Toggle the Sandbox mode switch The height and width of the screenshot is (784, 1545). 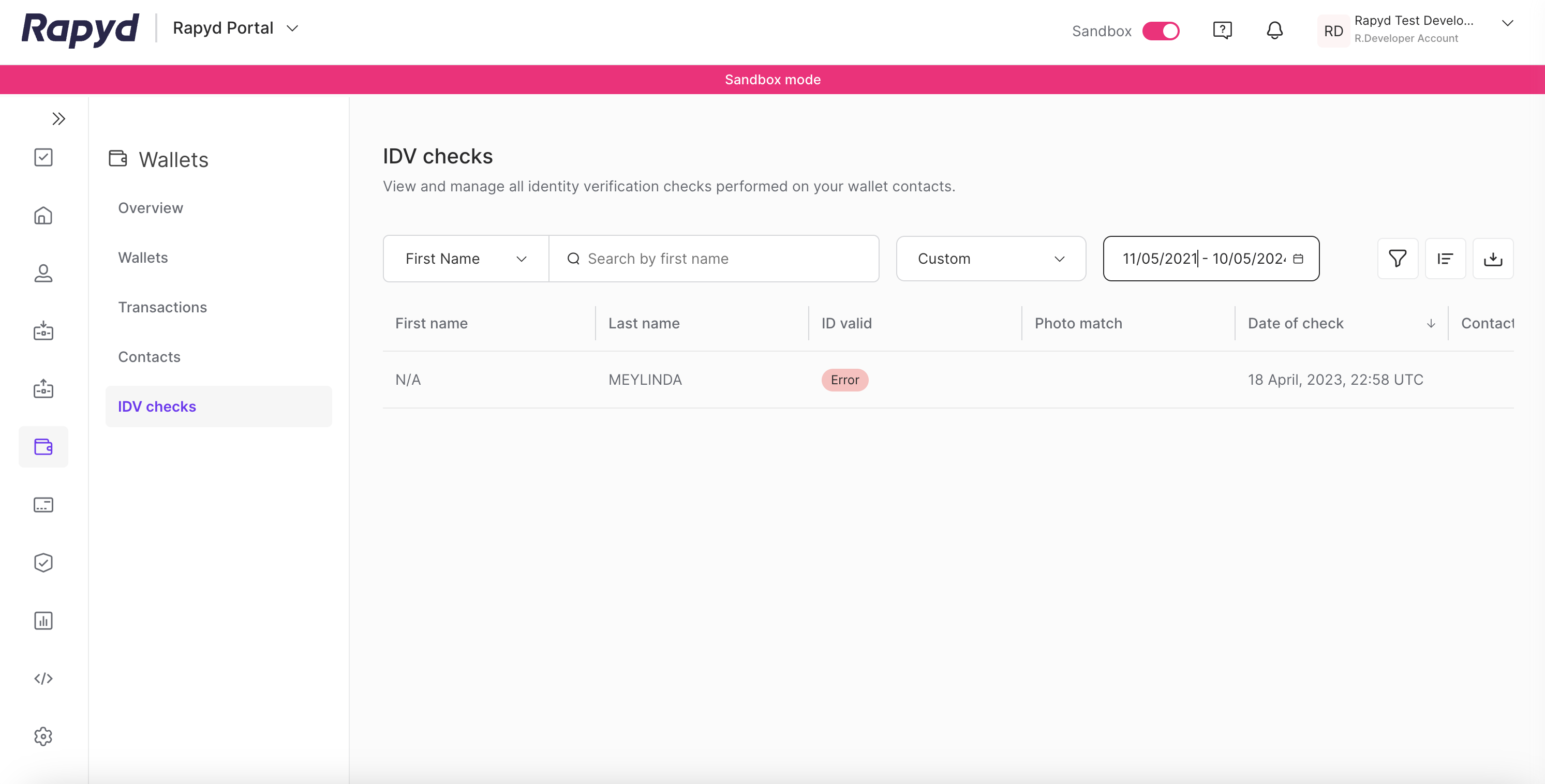point(1161,31)
